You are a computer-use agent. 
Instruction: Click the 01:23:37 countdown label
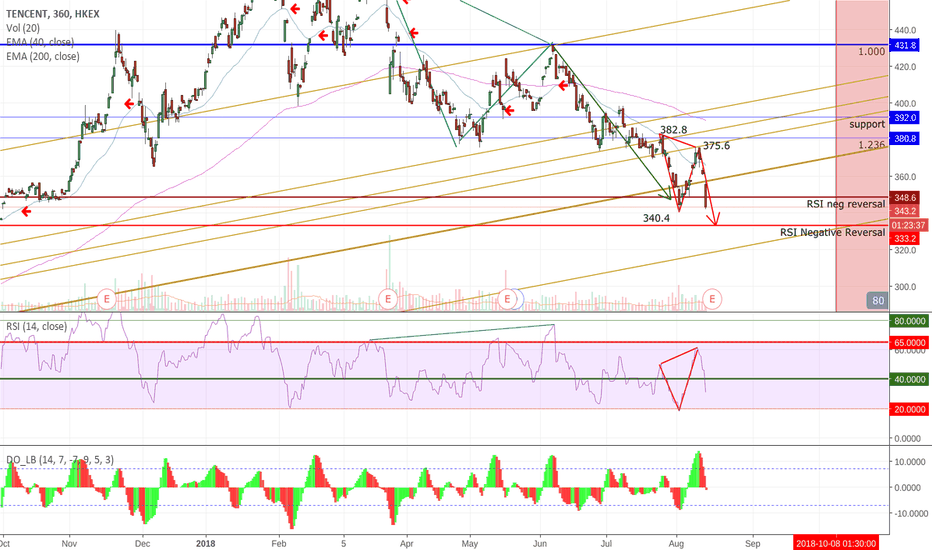pos(909,225)
